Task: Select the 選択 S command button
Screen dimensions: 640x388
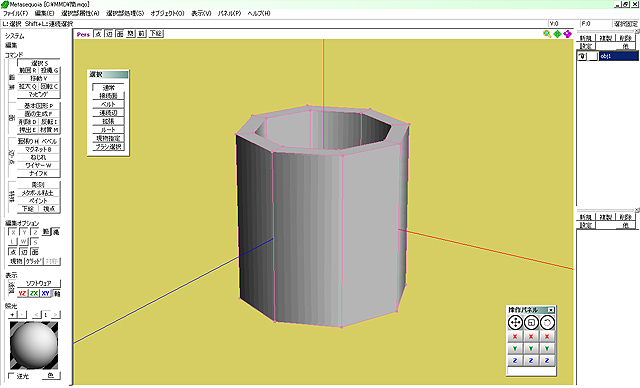Action: pos(39,63)
